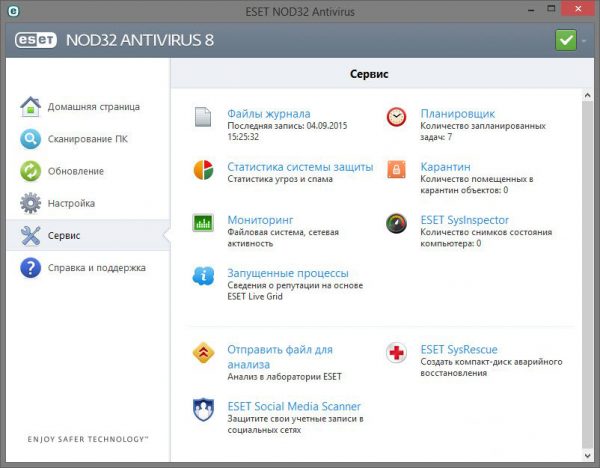Click text Сведения о репутации на основе
This screenshot has width=600, height=468.
tap(295, 285)
